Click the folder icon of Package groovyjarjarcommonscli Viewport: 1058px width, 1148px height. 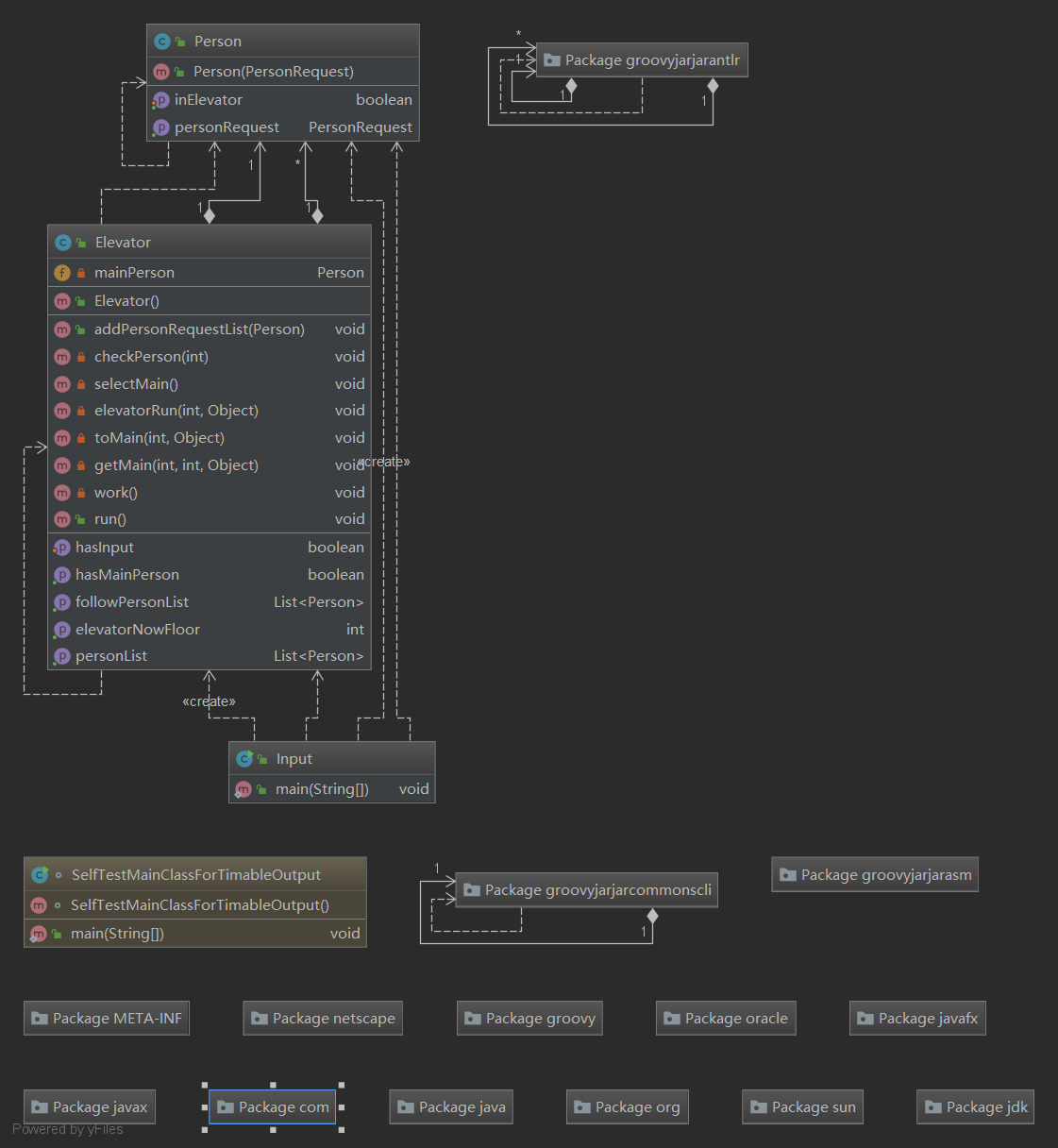click(472, 890)
